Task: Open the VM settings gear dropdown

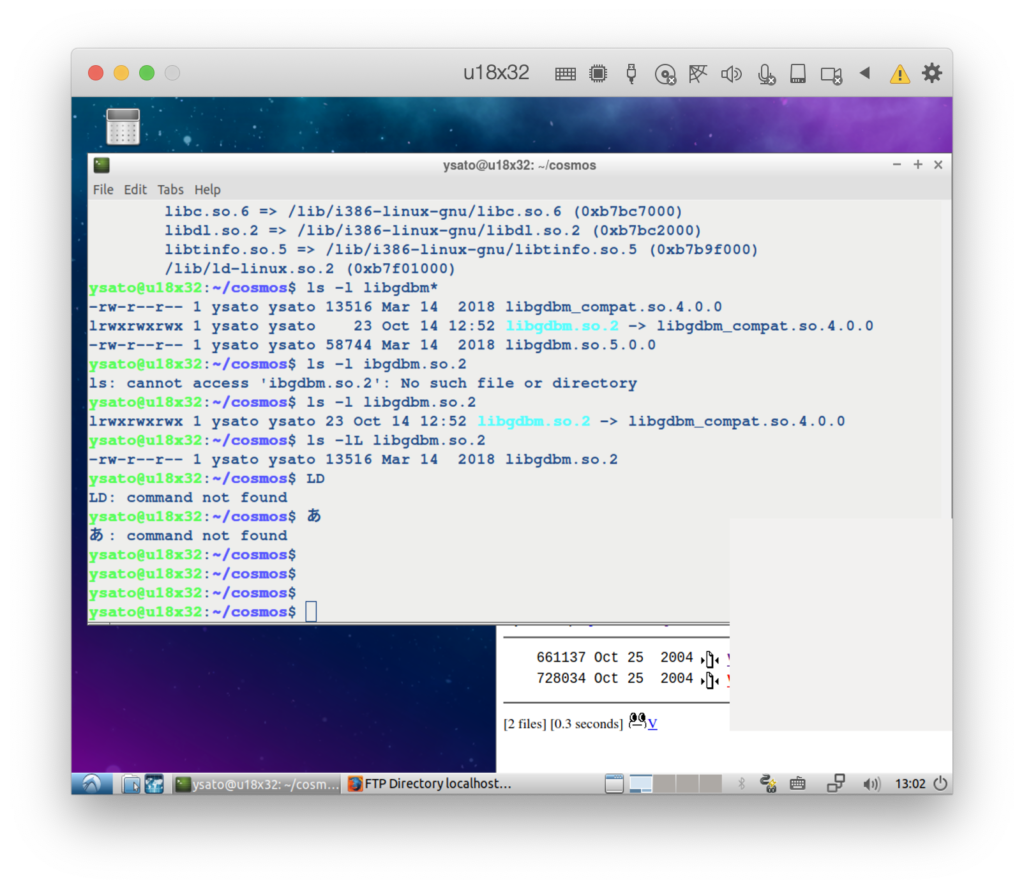Action: click(x=932, y=73)
